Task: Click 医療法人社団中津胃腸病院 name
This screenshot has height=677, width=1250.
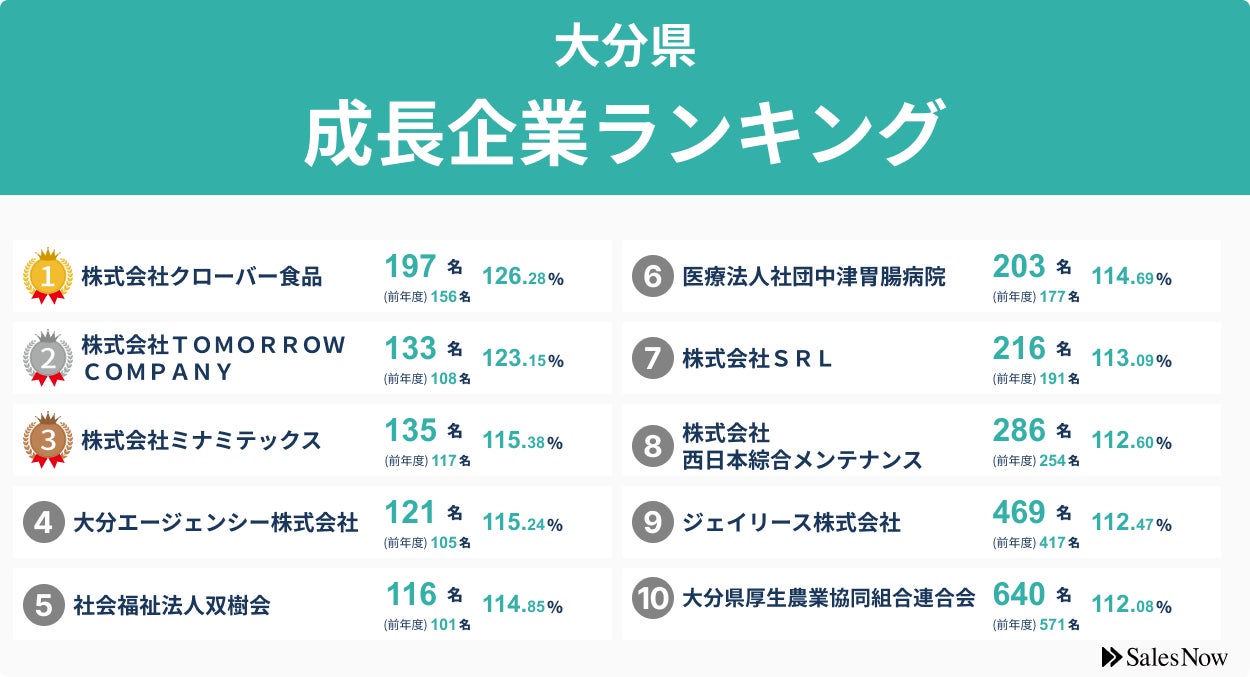Action: [x=814, y=276]
